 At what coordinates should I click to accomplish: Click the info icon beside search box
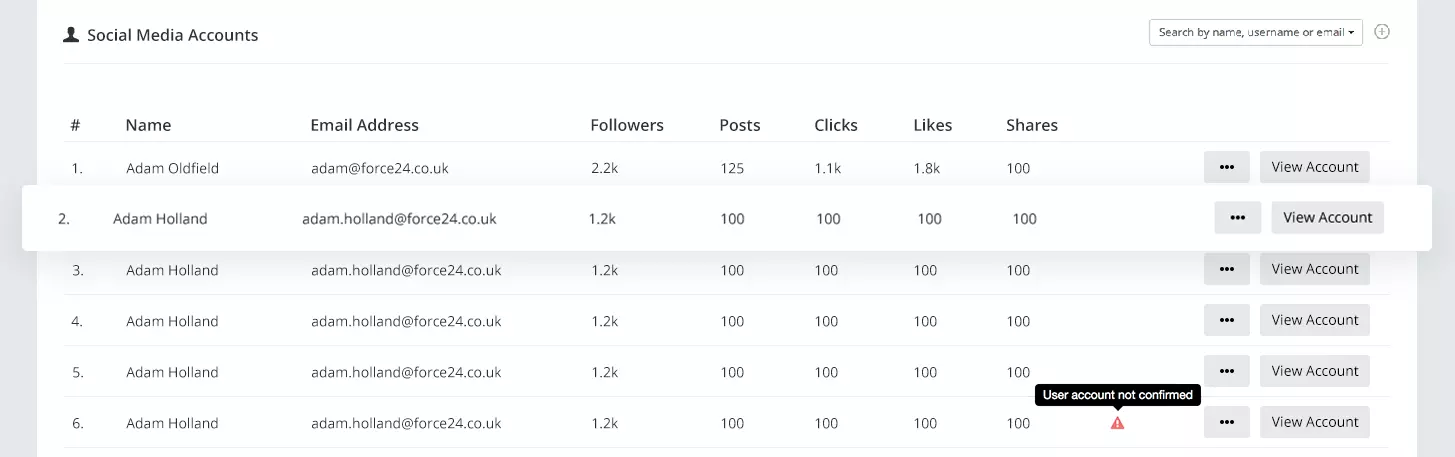(1382, 32)
